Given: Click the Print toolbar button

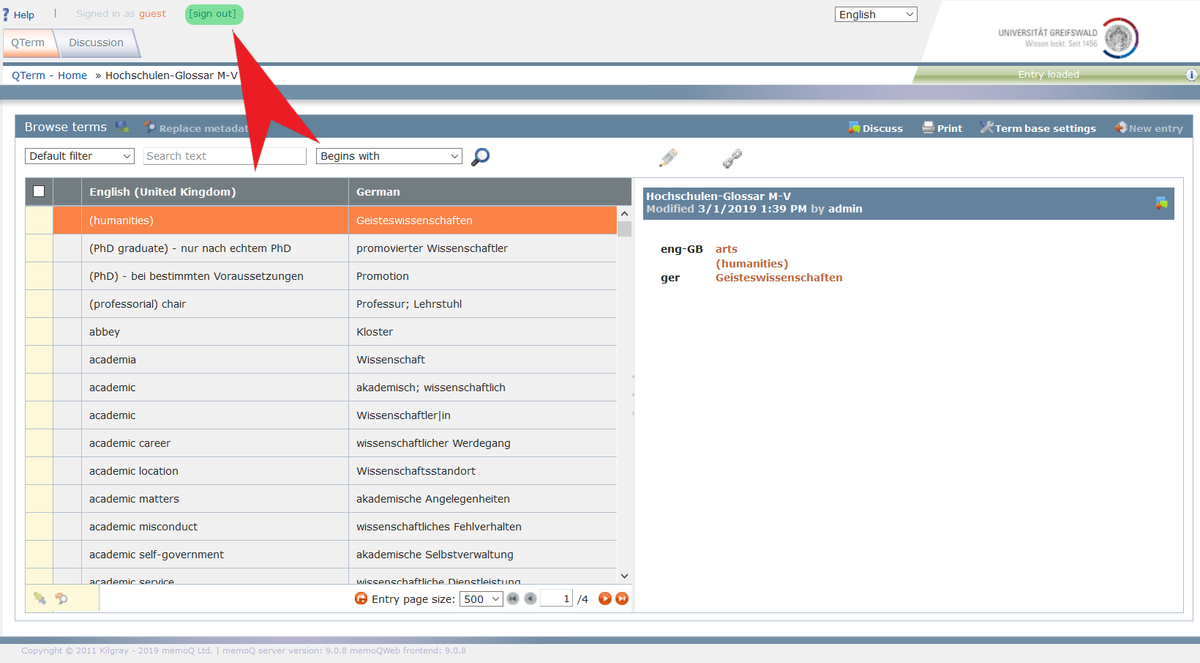Looking at the screenshot, I should [941, 128].
